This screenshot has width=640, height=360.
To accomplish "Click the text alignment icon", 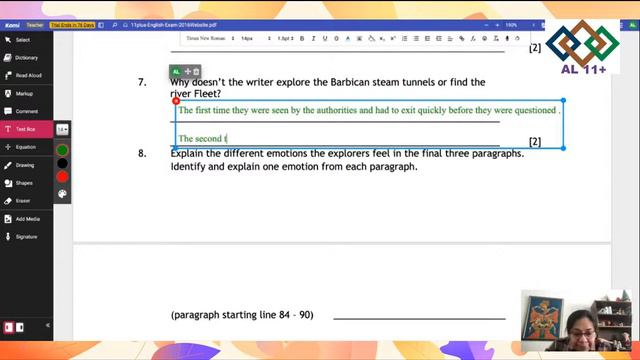I will click(x=450, y=38).
